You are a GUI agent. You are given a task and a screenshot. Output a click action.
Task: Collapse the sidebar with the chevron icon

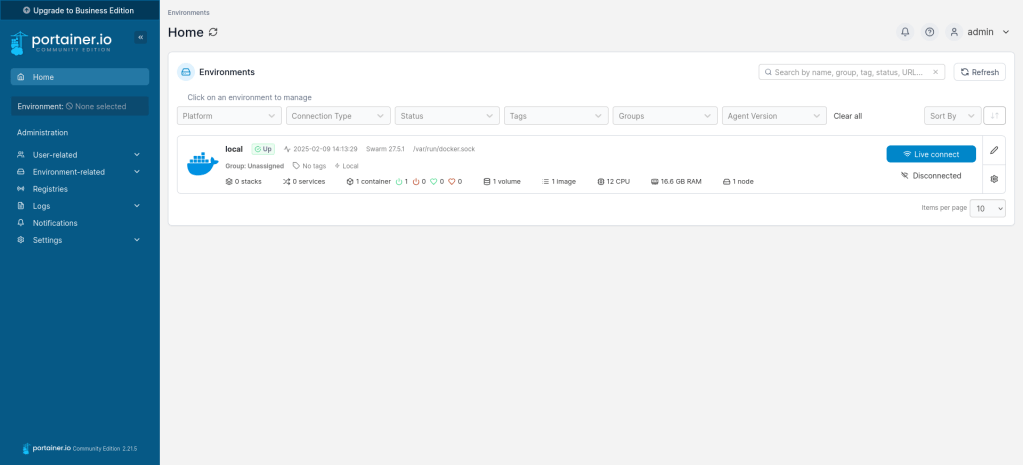[140, 37]
